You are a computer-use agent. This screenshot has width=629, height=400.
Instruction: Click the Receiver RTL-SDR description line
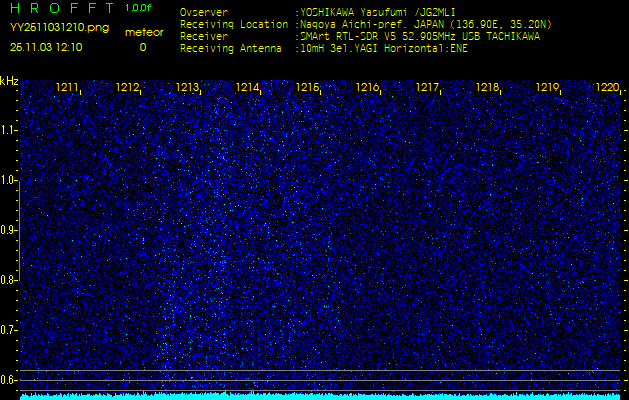pyautogui.click(x=418, y=35)
